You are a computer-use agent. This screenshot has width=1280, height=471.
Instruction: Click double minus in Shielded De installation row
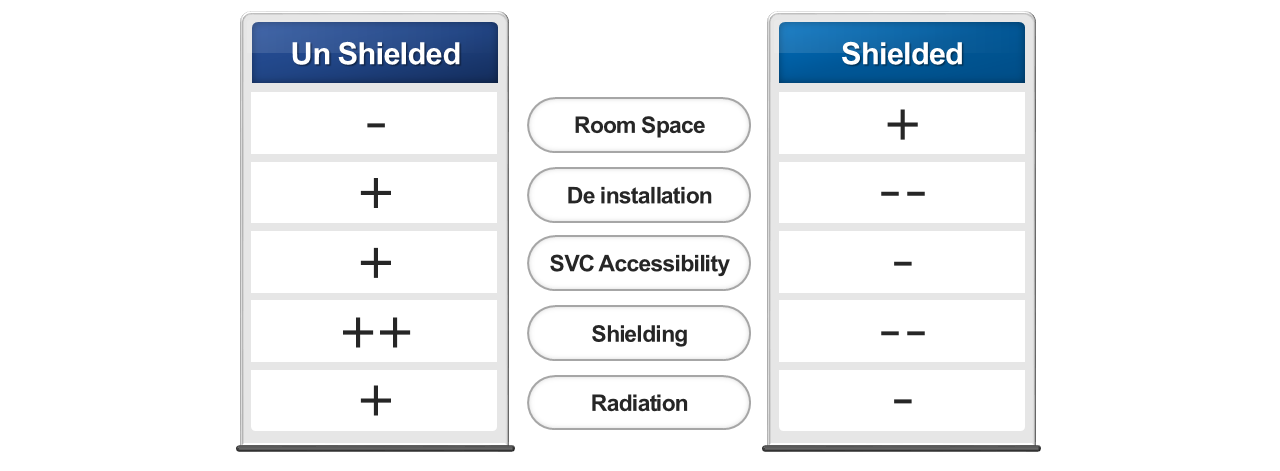[902, 194]
